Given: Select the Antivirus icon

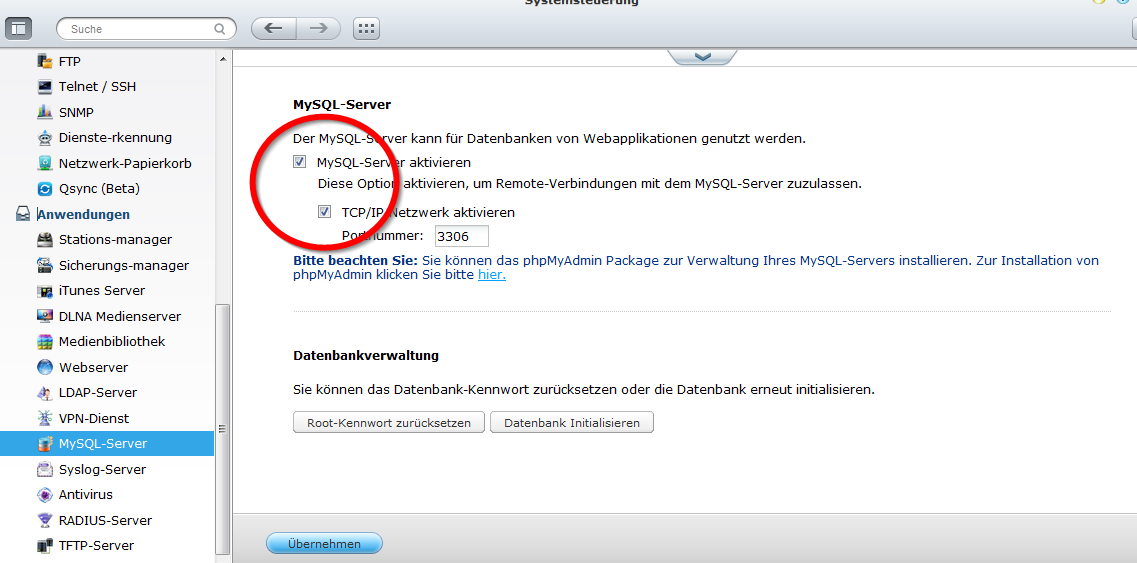Looking at the screenshot, I should 44,495.
